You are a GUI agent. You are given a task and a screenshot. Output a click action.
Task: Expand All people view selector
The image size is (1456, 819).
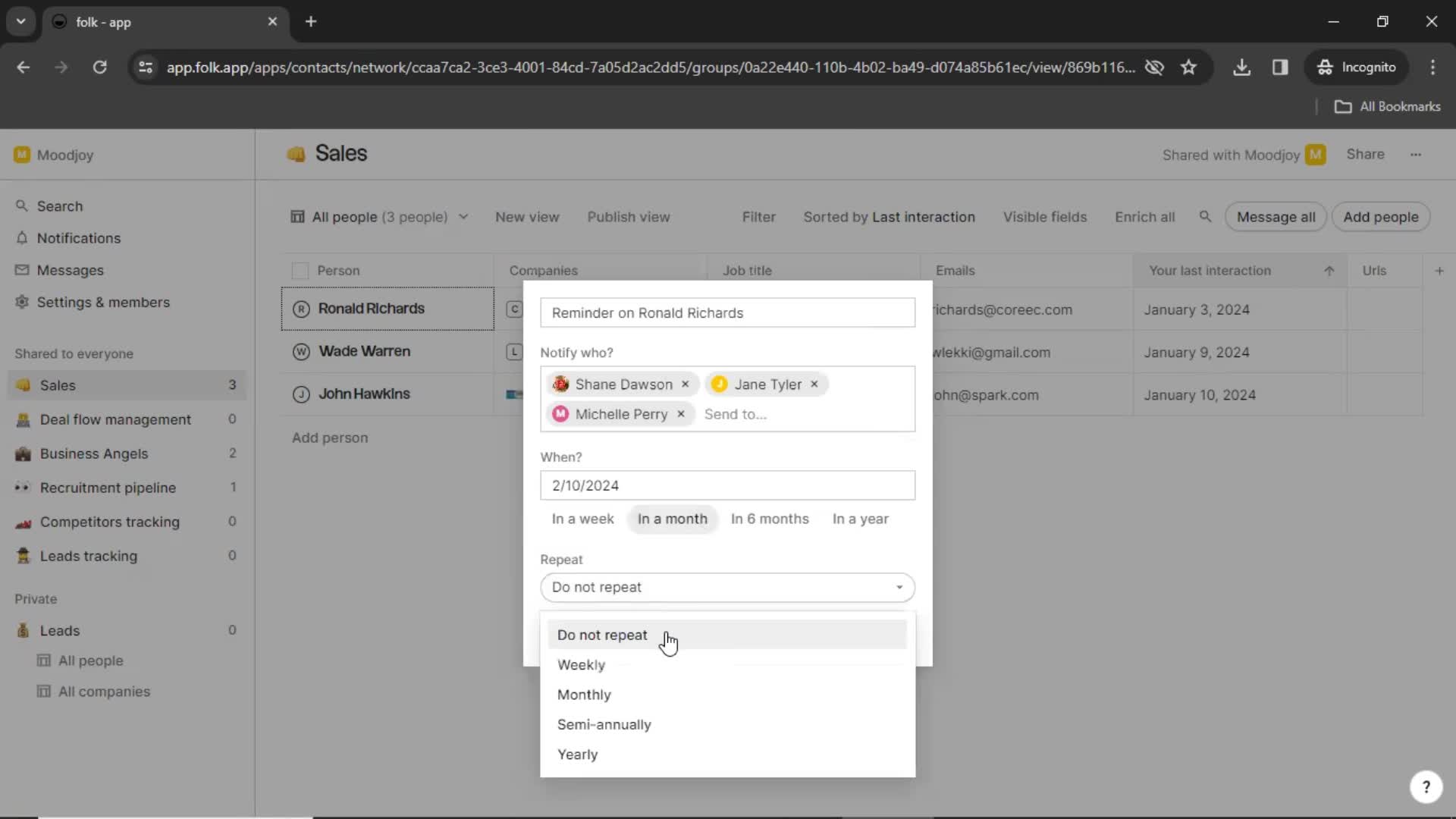tap(464, 216)
